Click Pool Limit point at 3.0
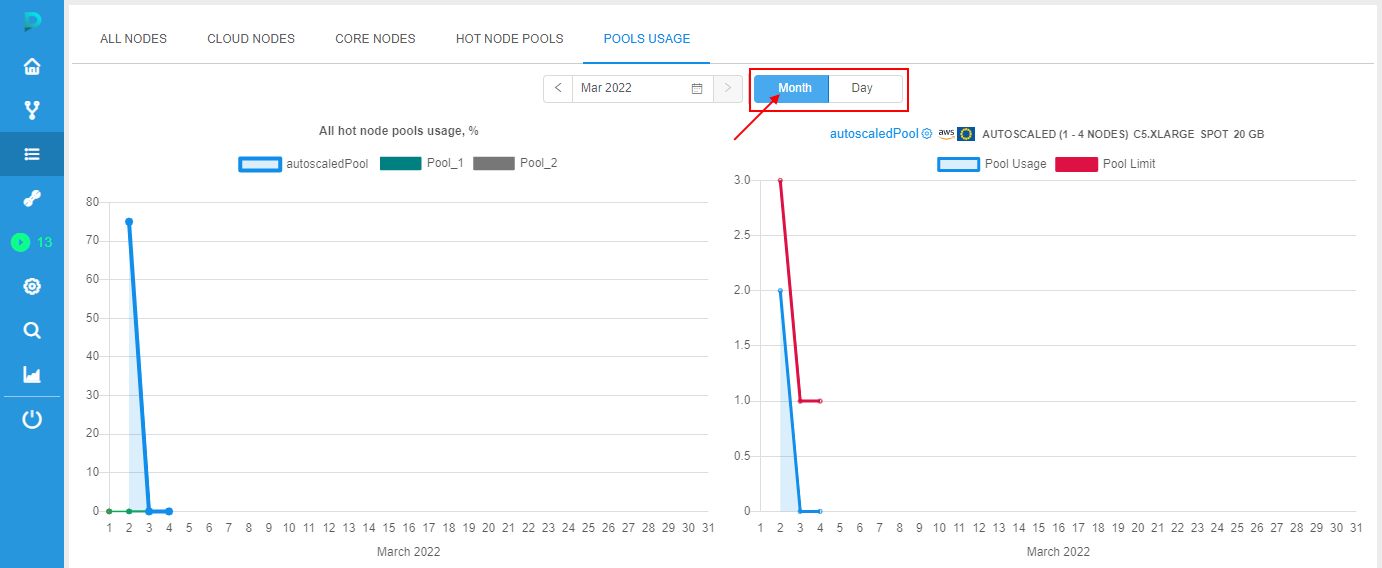 tap(780, 181)
